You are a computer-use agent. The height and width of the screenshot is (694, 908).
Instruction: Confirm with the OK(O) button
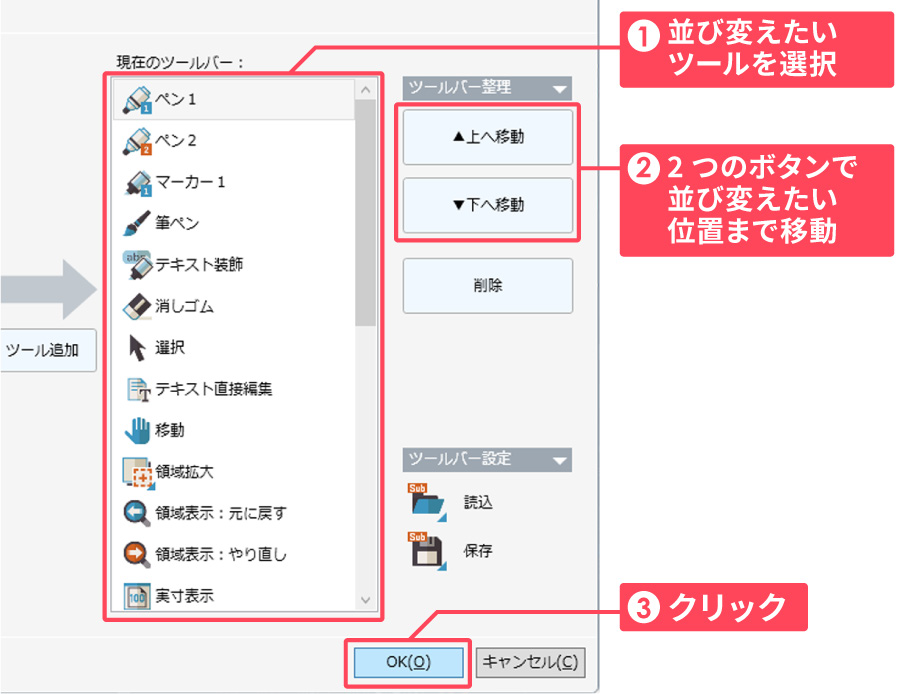(408, 662)
